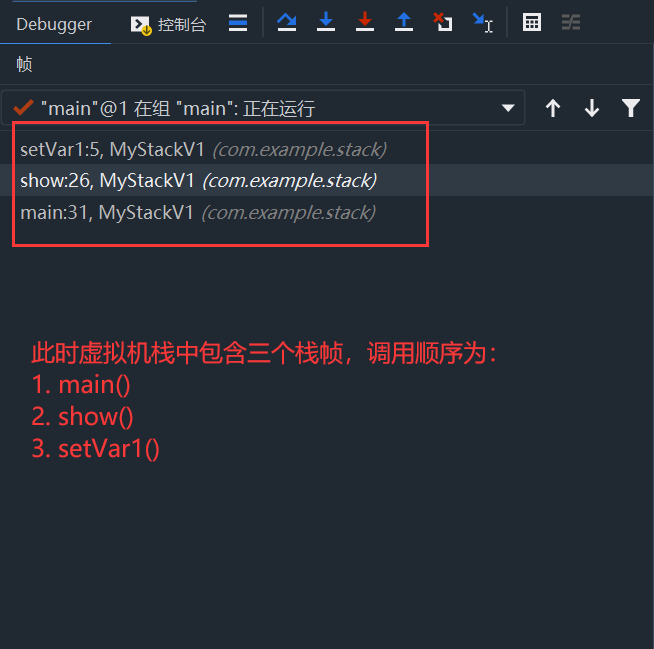Click the Drop Frame icon
Viewport: 654px width, 649px height.
[443, 23]
